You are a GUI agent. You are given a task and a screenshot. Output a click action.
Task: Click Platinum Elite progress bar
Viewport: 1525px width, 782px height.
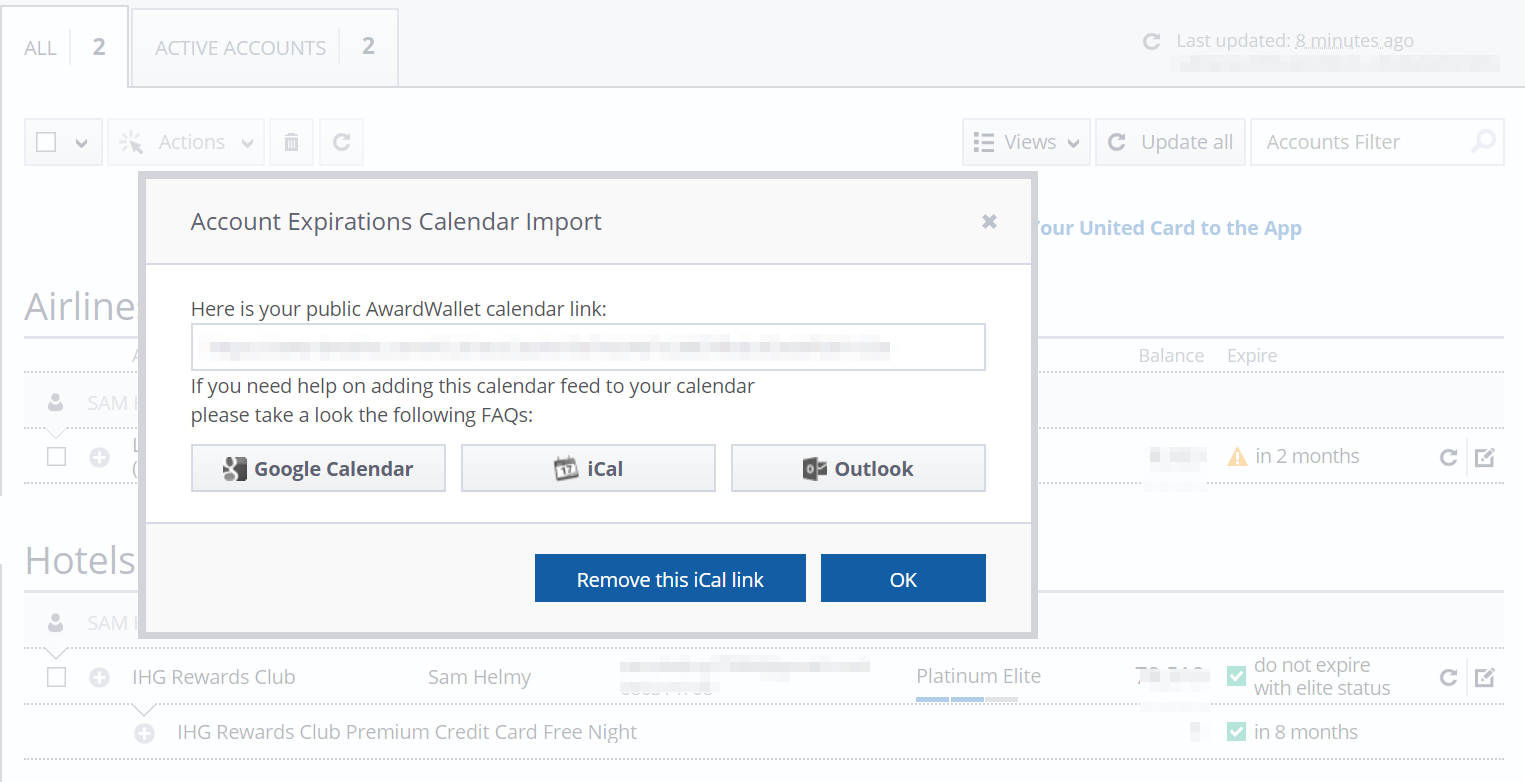(967, 699)
